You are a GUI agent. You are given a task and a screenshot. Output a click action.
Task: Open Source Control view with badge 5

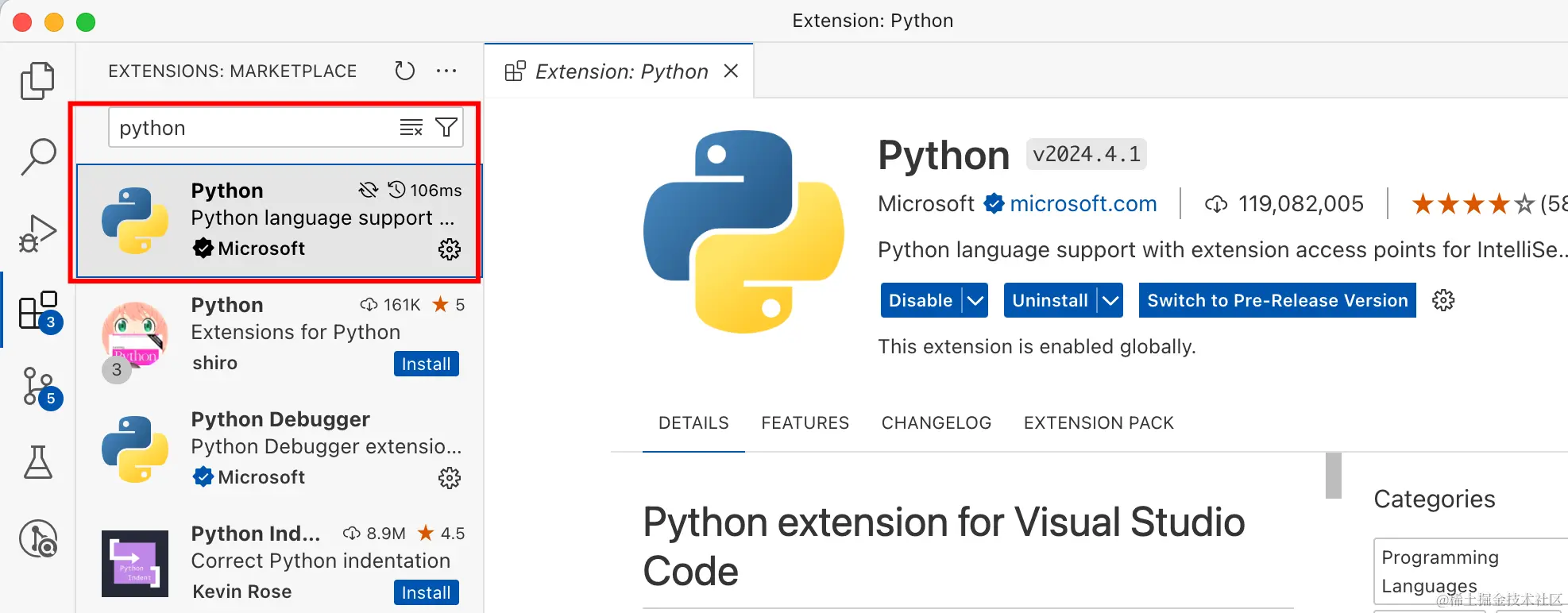coord(39,387)
